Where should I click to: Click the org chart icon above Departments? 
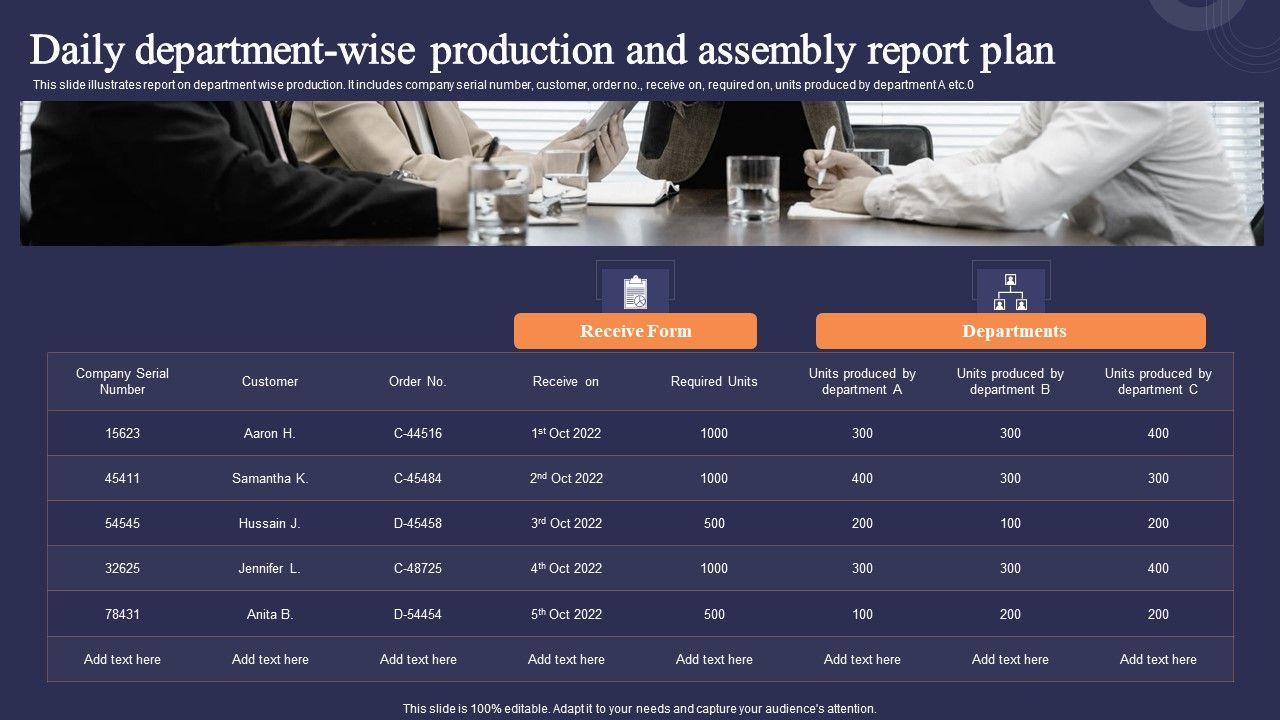(x=1010, y=291)
